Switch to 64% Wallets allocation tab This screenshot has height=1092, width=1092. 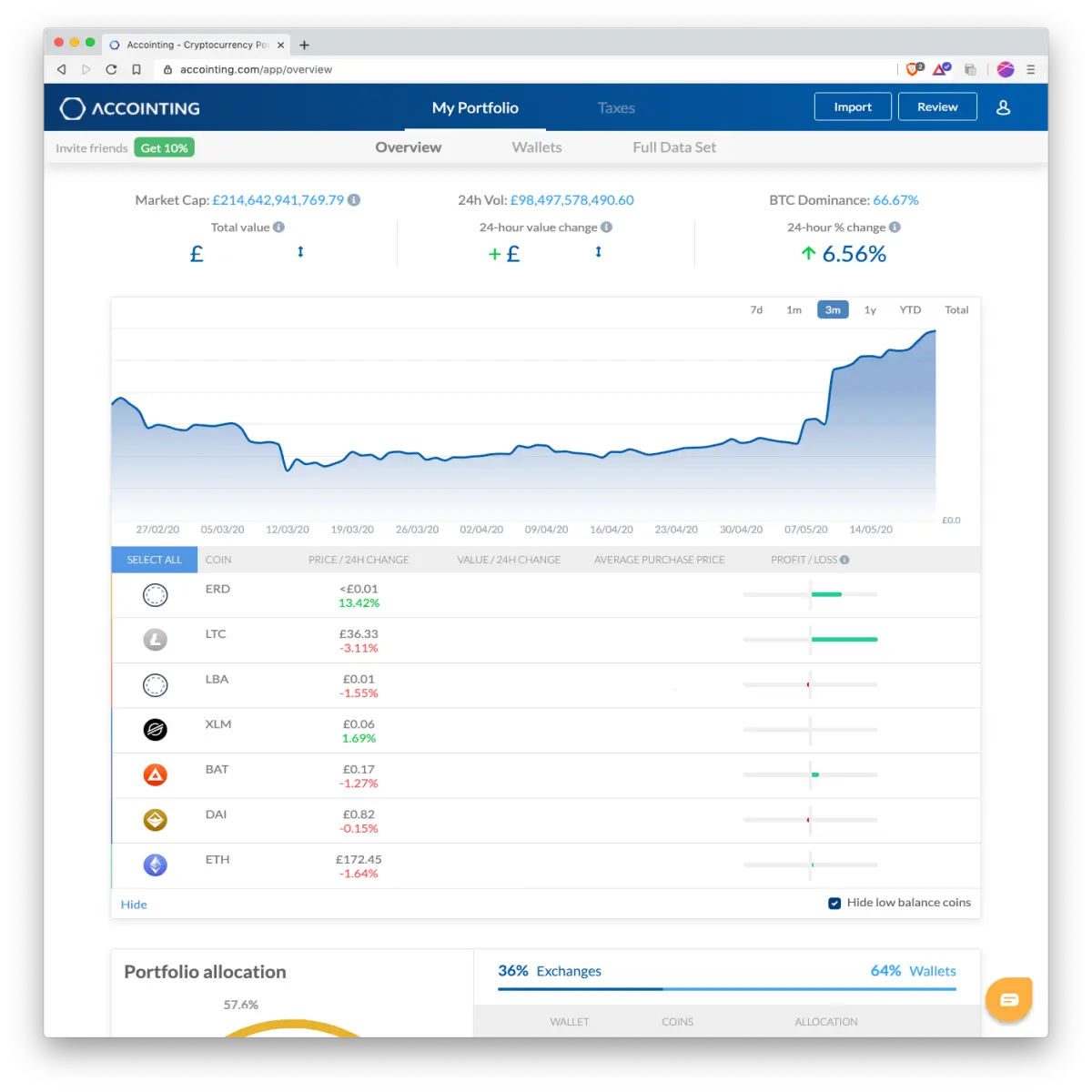[x=913, y=971]
